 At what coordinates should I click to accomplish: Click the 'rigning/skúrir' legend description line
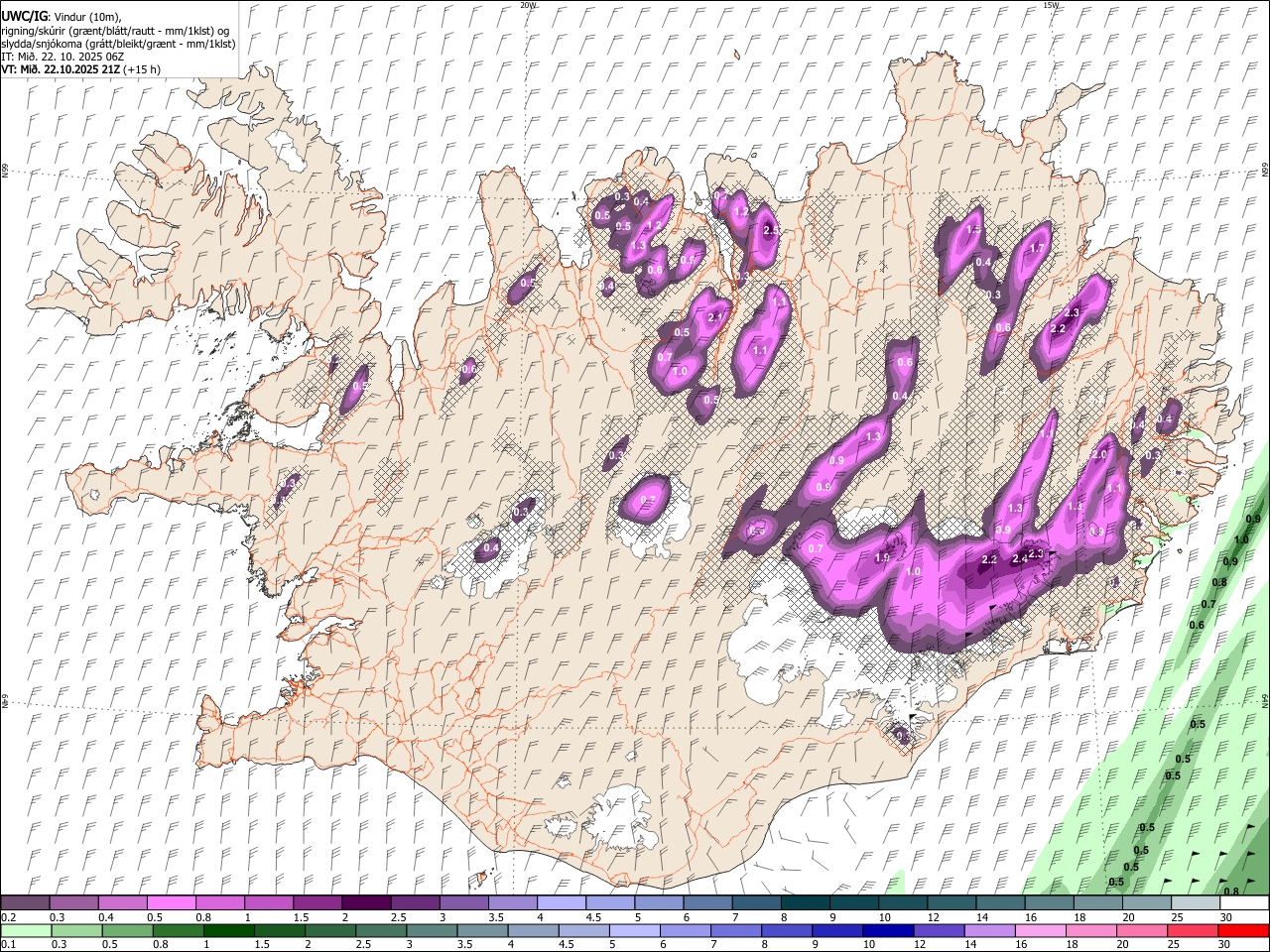[115, 30]
